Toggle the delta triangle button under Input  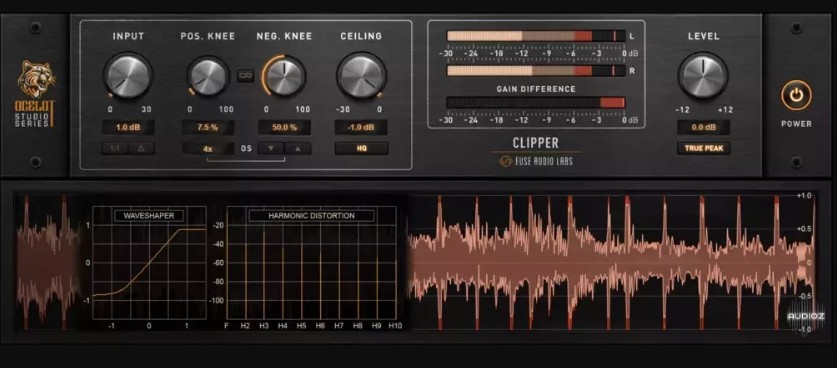[141, 148]
